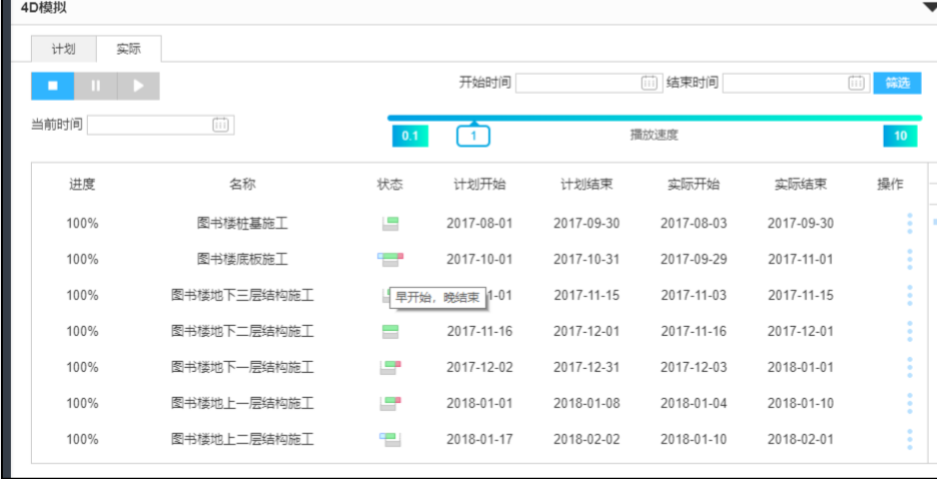Pause the 4D simulation playback

click(96, 85)
